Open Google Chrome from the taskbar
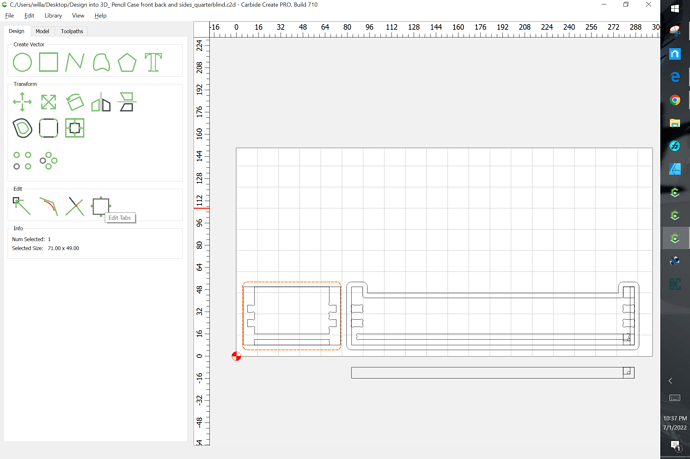Viewport: 690px width, 459px height. pyautogui.click(x=675, y=100)
